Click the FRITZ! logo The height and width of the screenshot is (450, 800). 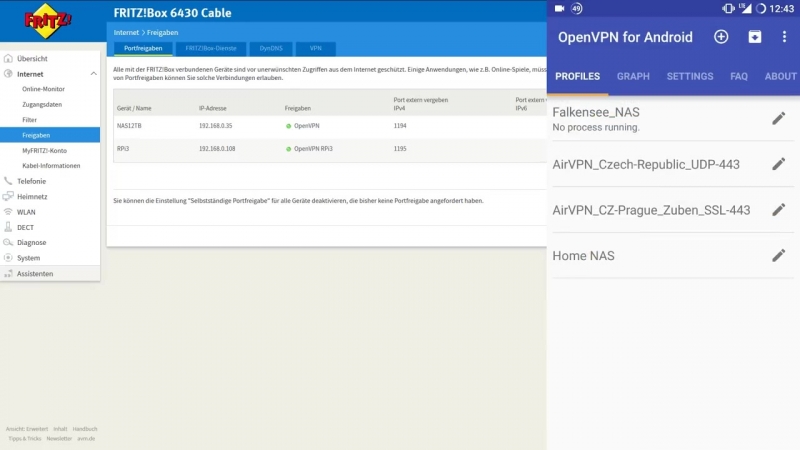click(47, 21)
